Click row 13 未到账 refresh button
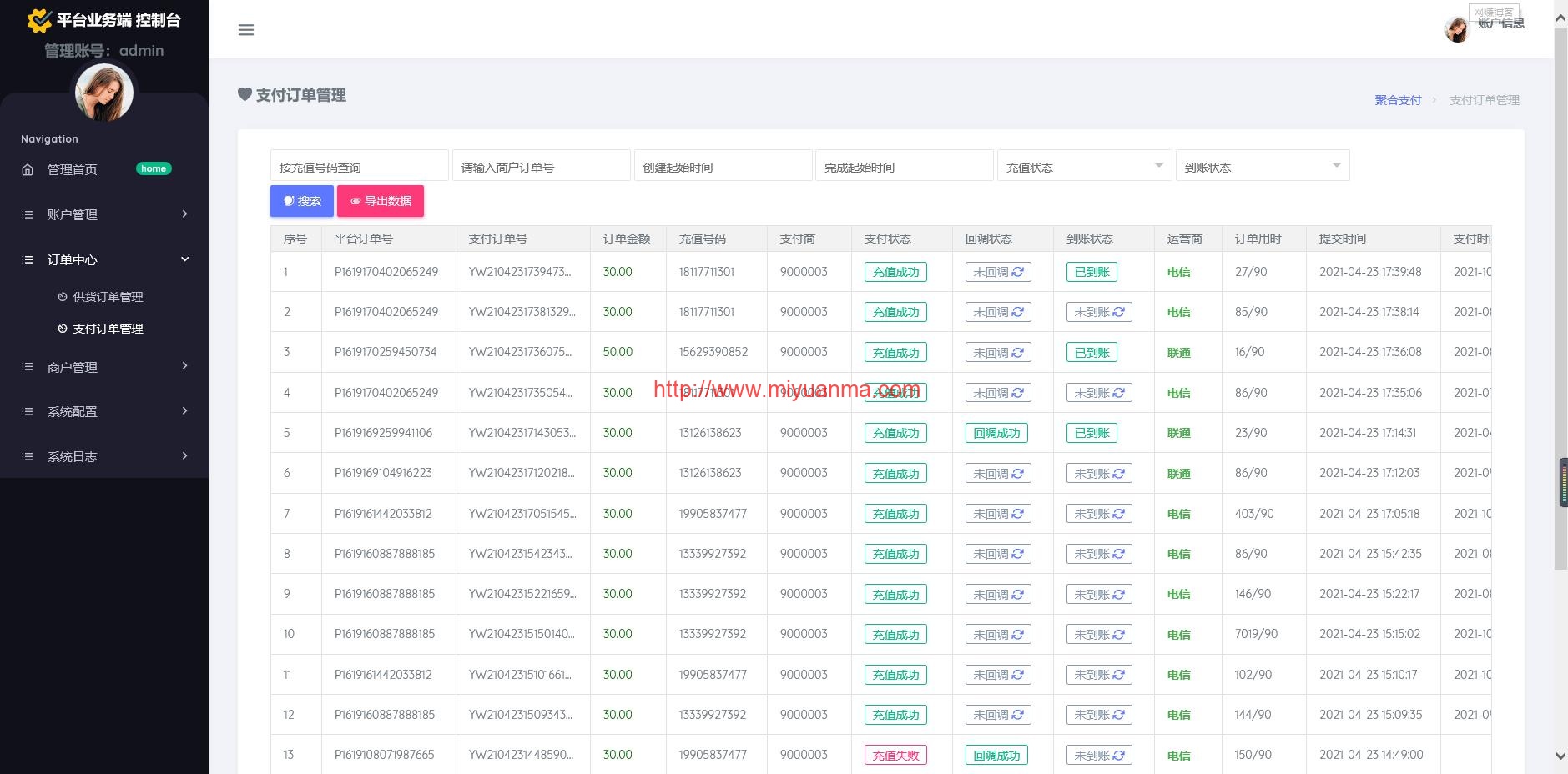Screen dimensions: 1568x774 pos(1099,756)
